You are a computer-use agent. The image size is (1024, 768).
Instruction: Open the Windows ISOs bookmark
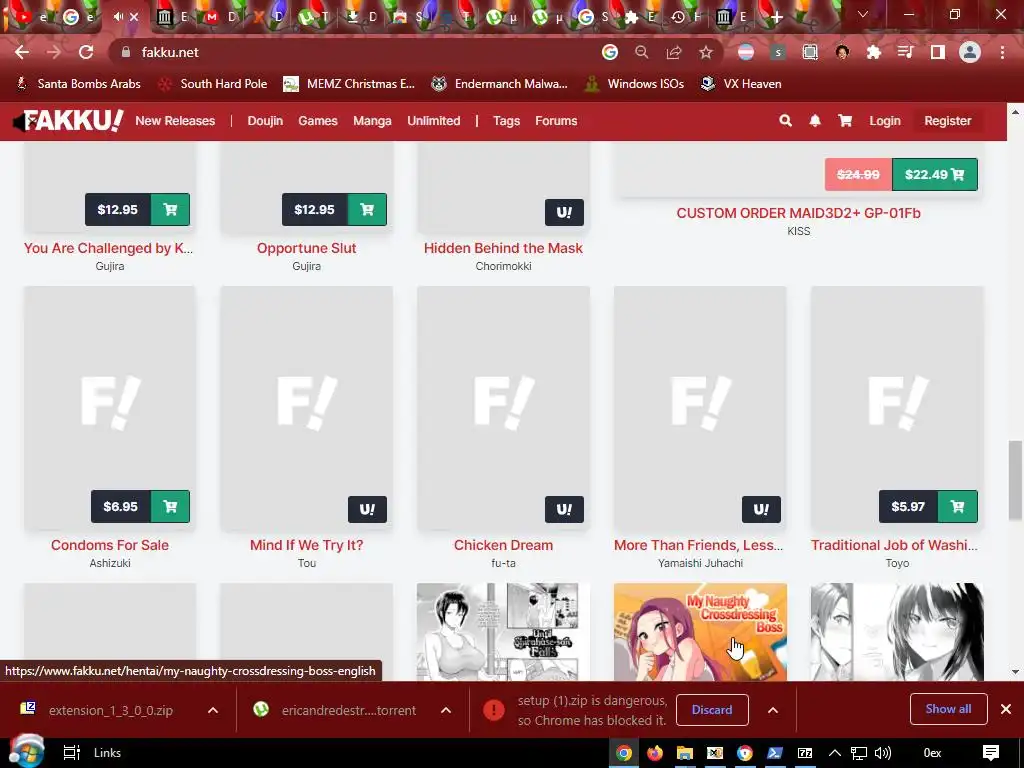tap(633, 84)
